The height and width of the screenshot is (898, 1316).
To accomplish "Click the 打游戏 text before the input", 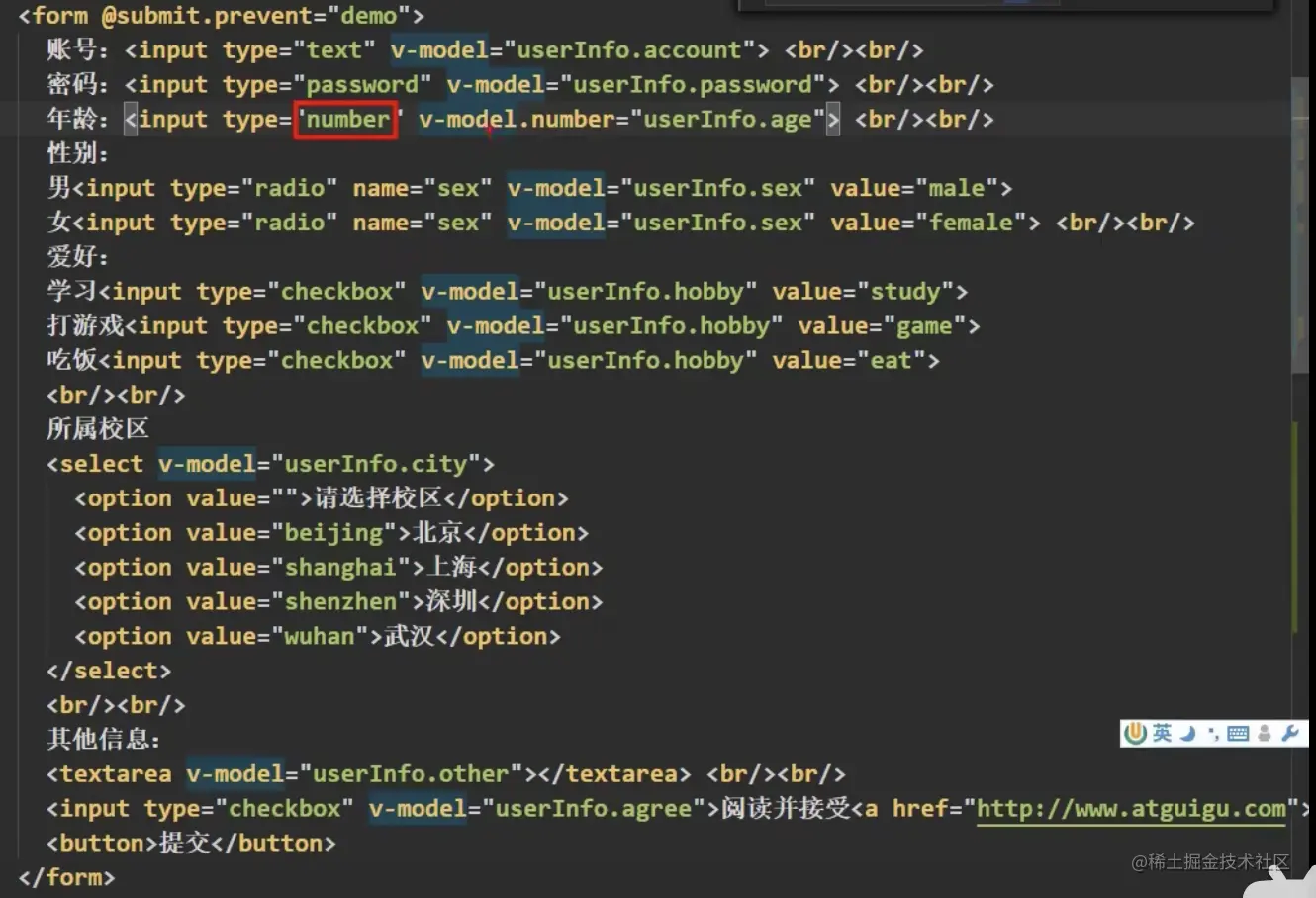I will point(85,326).
